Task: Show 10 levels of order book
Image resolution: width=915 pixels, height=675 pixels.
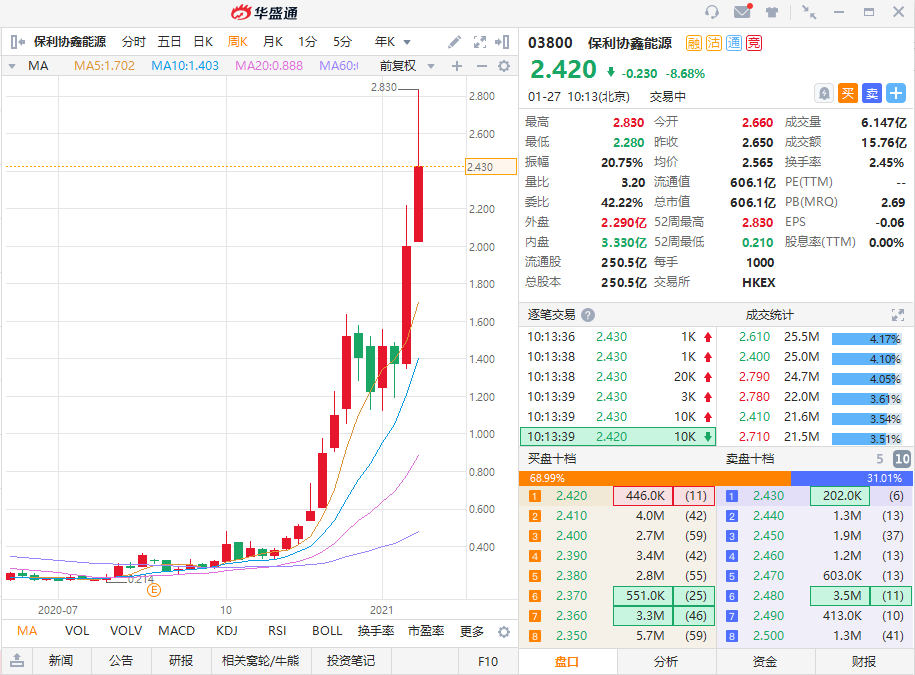Action: tap(902, 459)
